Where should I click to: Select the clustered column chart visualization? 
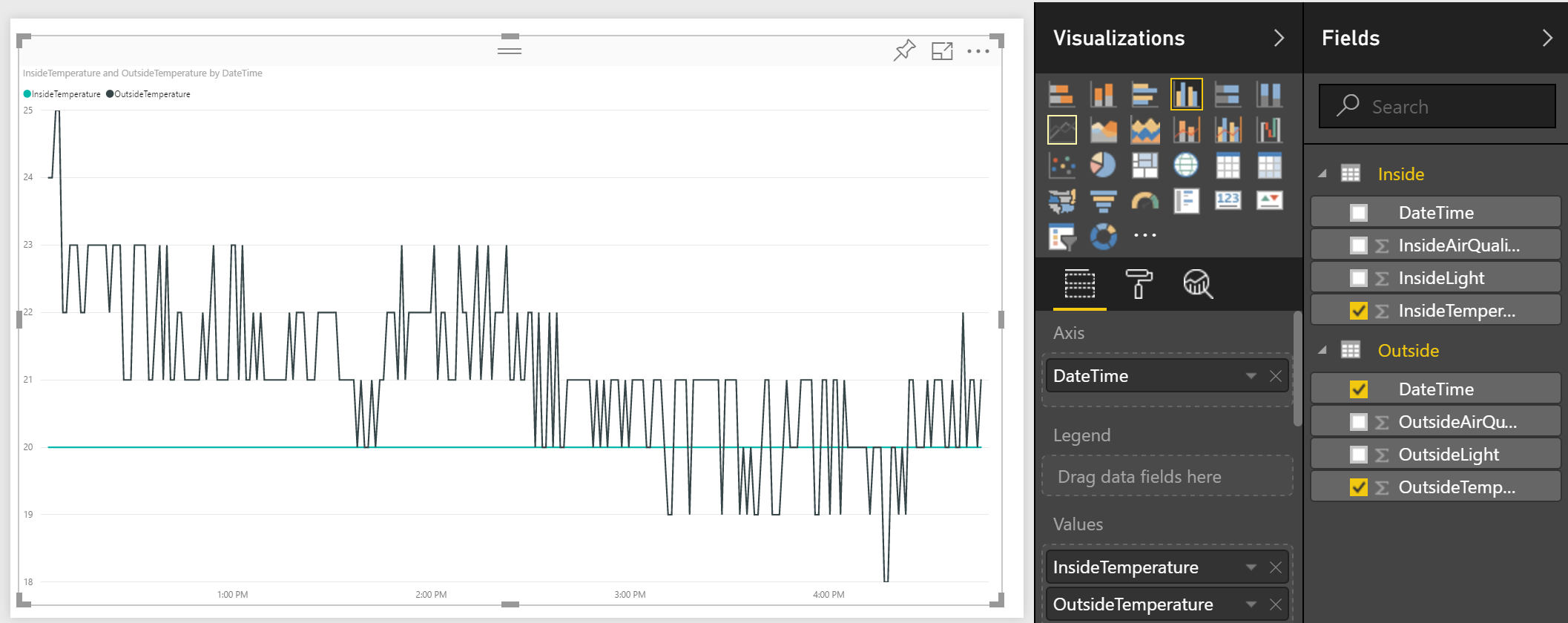pyautogui.click(x=1186, y=95)
